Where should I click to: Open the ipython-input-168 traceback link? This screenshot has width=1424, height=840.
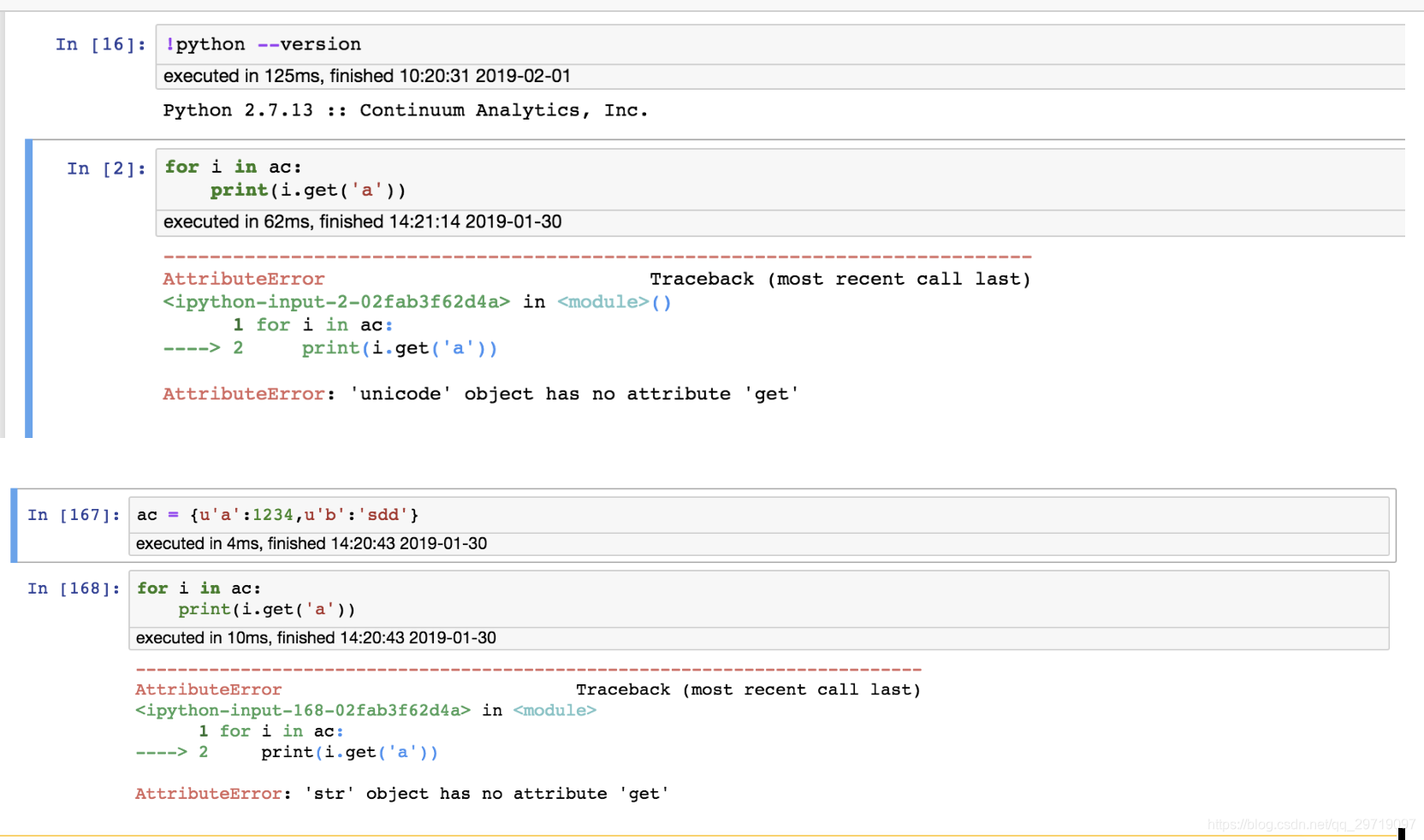tap(304, 710)
